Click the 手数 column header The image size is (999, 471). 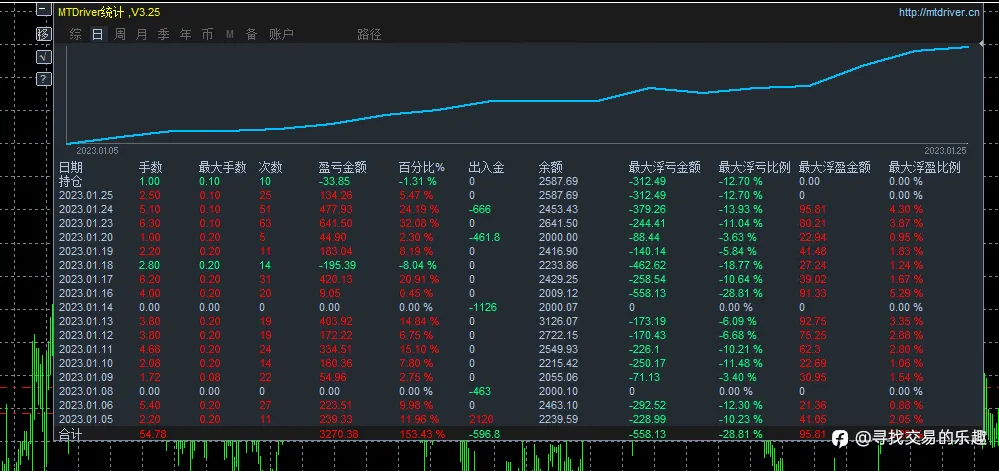pos(151,168)
